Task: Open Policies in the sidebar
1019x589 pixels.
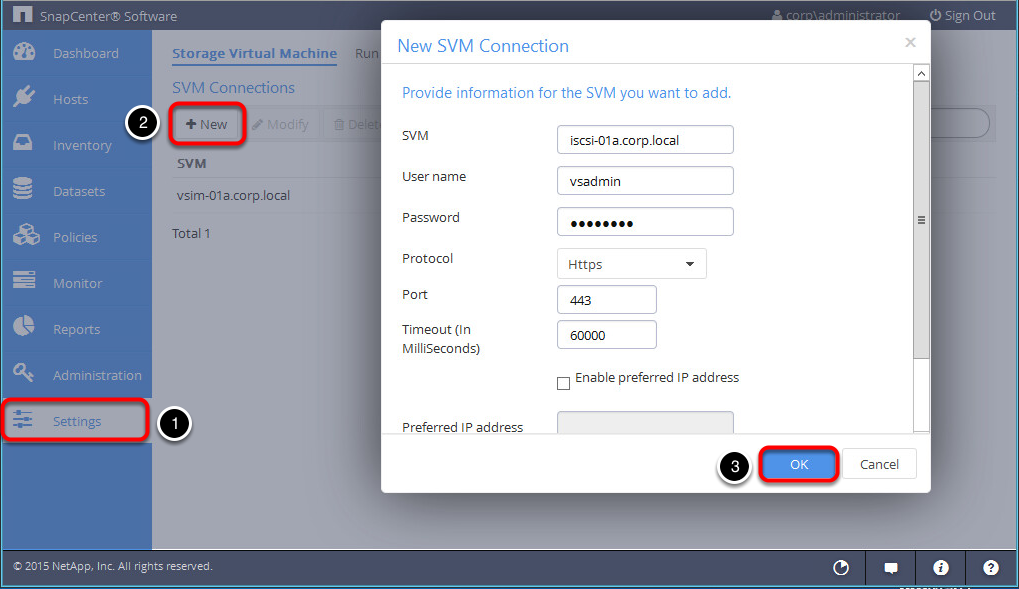Action: point(77,237)
